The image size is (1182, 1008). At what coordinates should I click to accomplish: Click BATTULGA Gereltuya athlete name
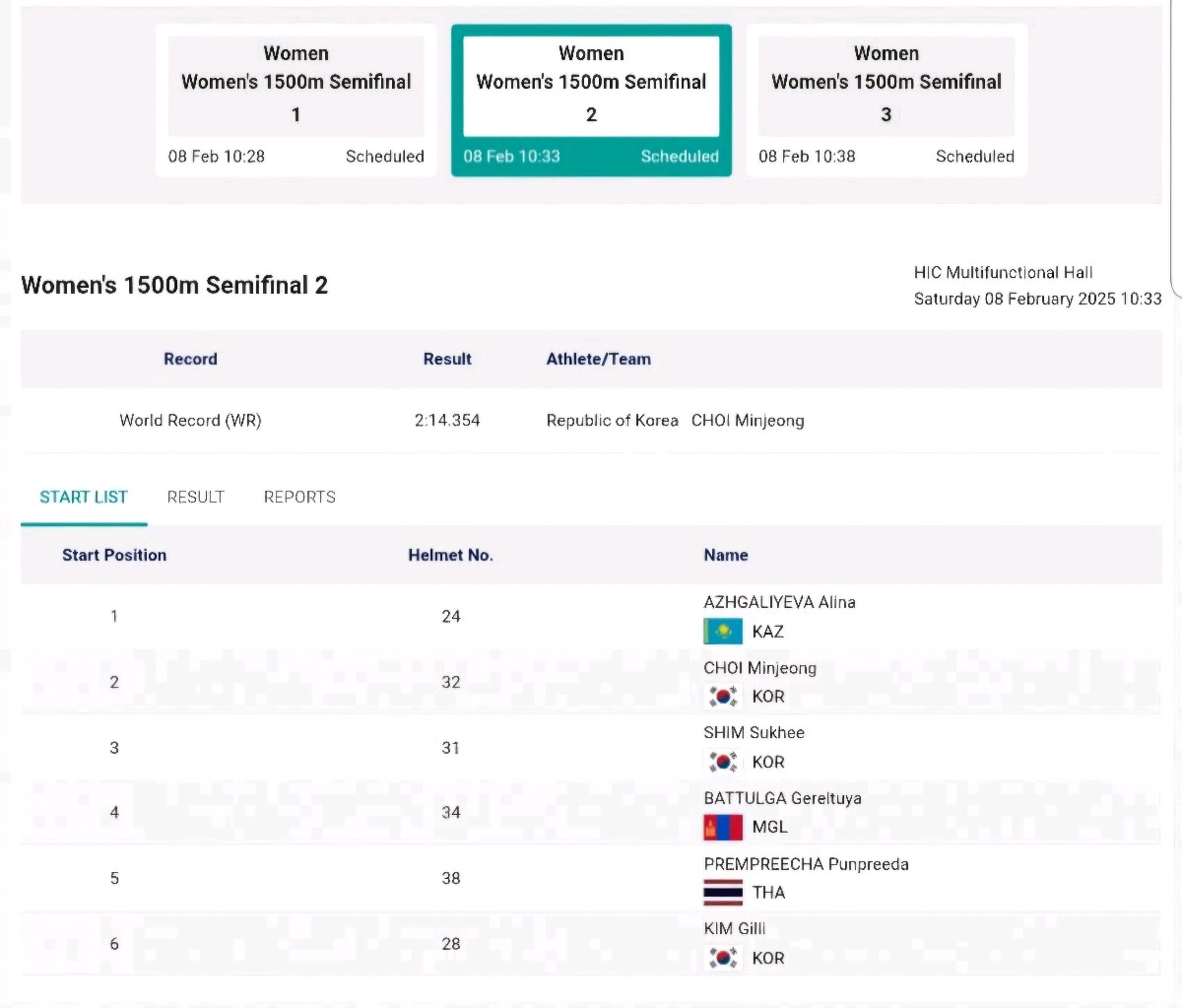[x=782, y=798]
